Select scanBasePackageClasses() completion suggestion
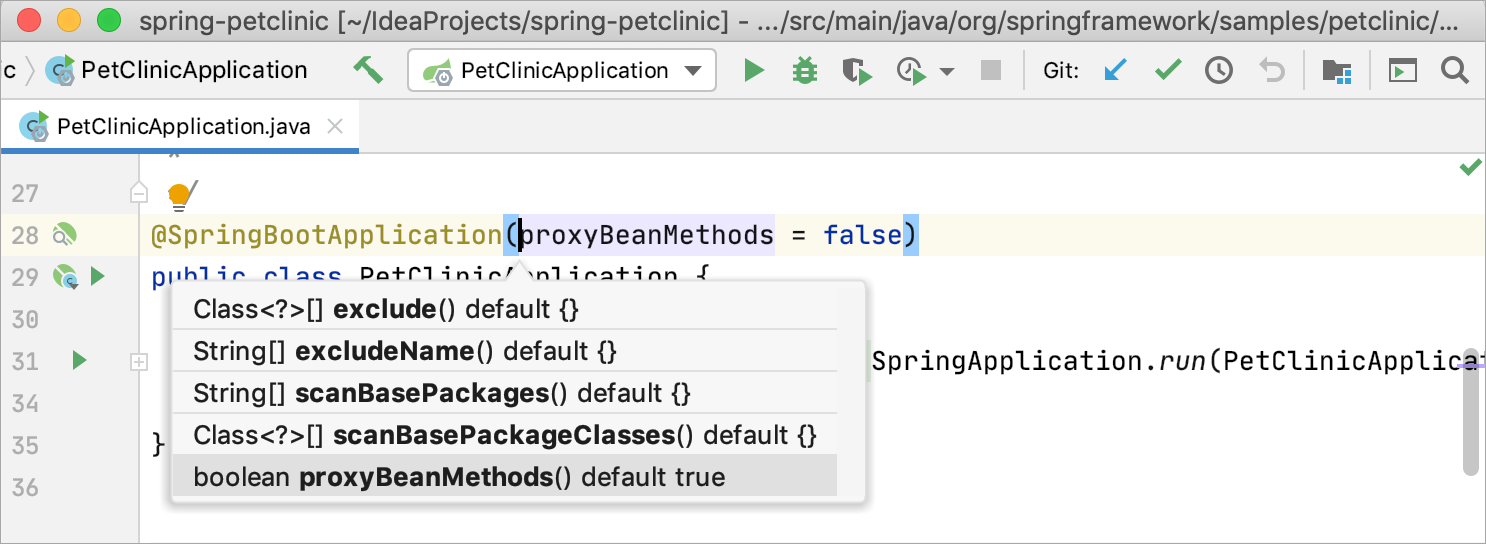 click(x=505, y=435)
